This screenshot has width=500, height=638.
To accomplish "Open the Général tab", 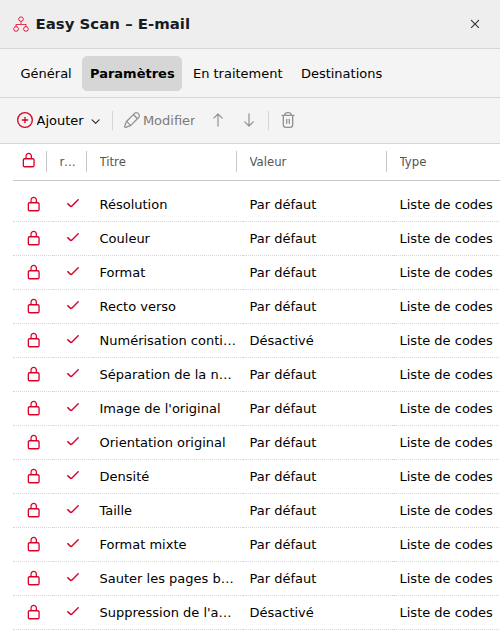I will click(46, 74).
